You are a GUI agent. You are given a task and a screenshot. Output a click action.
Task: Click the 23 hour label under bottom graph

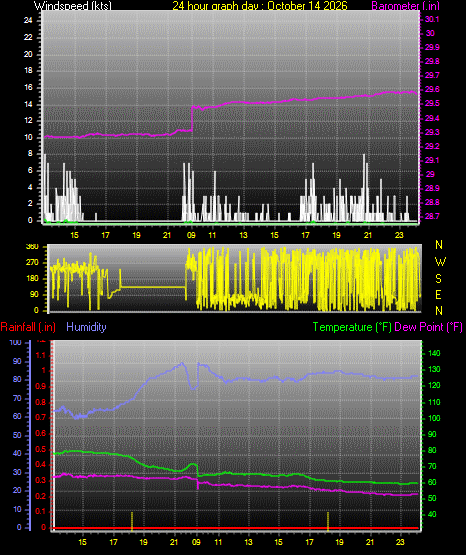(400, 542)
